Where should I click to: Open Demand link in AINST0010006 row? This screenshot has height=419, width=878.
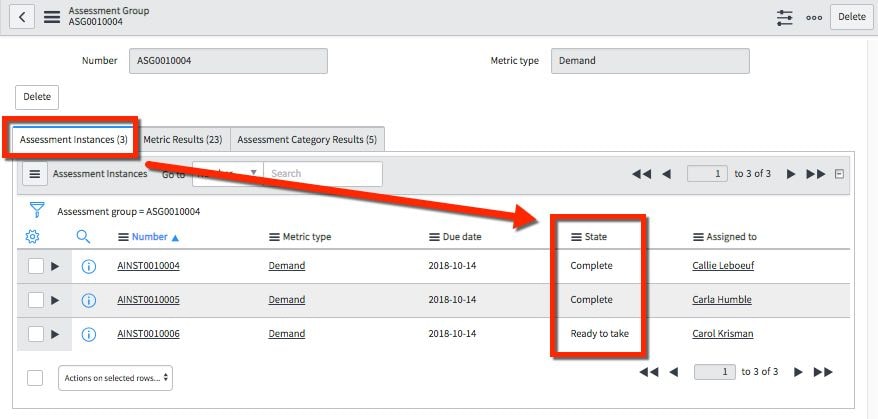pyautogui.click(x=287, y=334)
